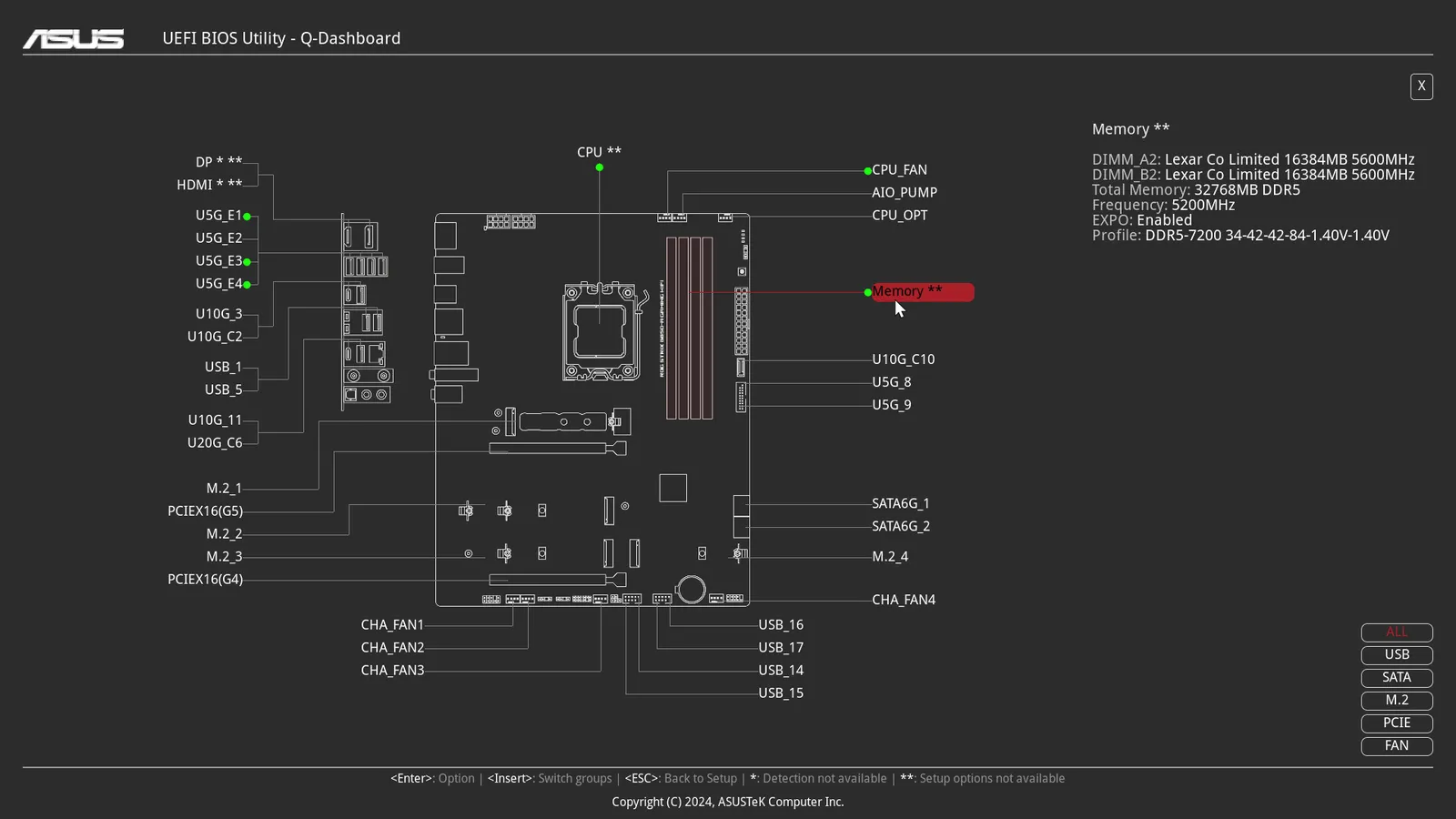Click the PCIEX16(G4) slot on the board diagram
Image resolution: width=1456 pixels, height=819 pixels.
tap(558, 580)
